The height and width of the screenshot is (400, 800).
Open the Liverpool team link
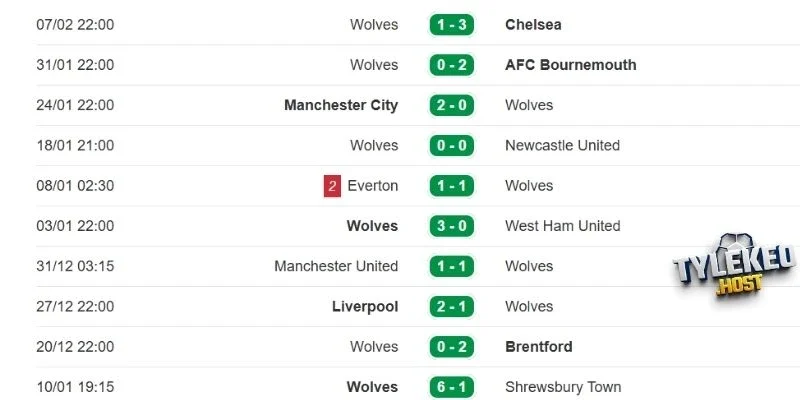pos(365,306)
